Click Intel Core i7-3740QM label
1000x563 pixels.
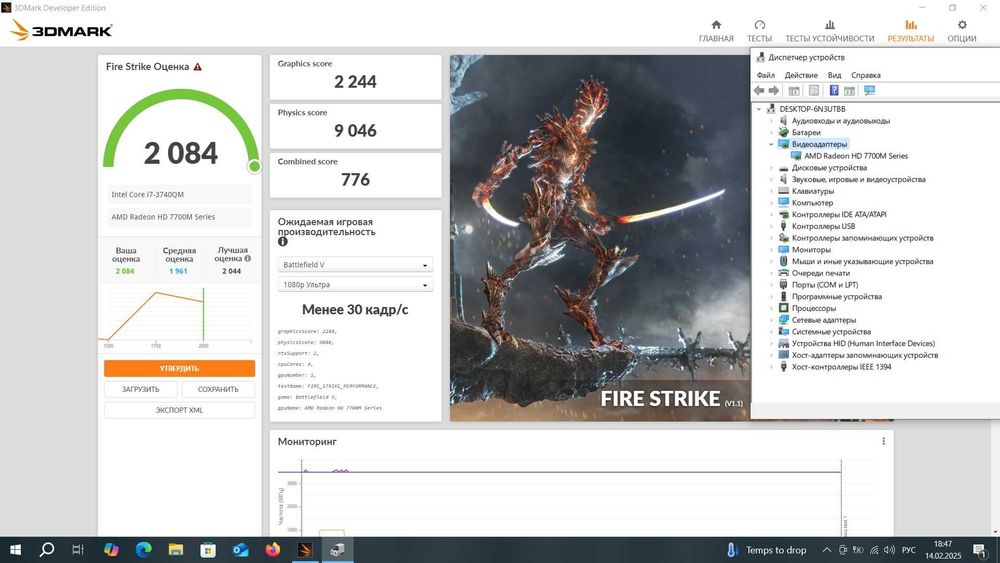[x=147, y=194]
